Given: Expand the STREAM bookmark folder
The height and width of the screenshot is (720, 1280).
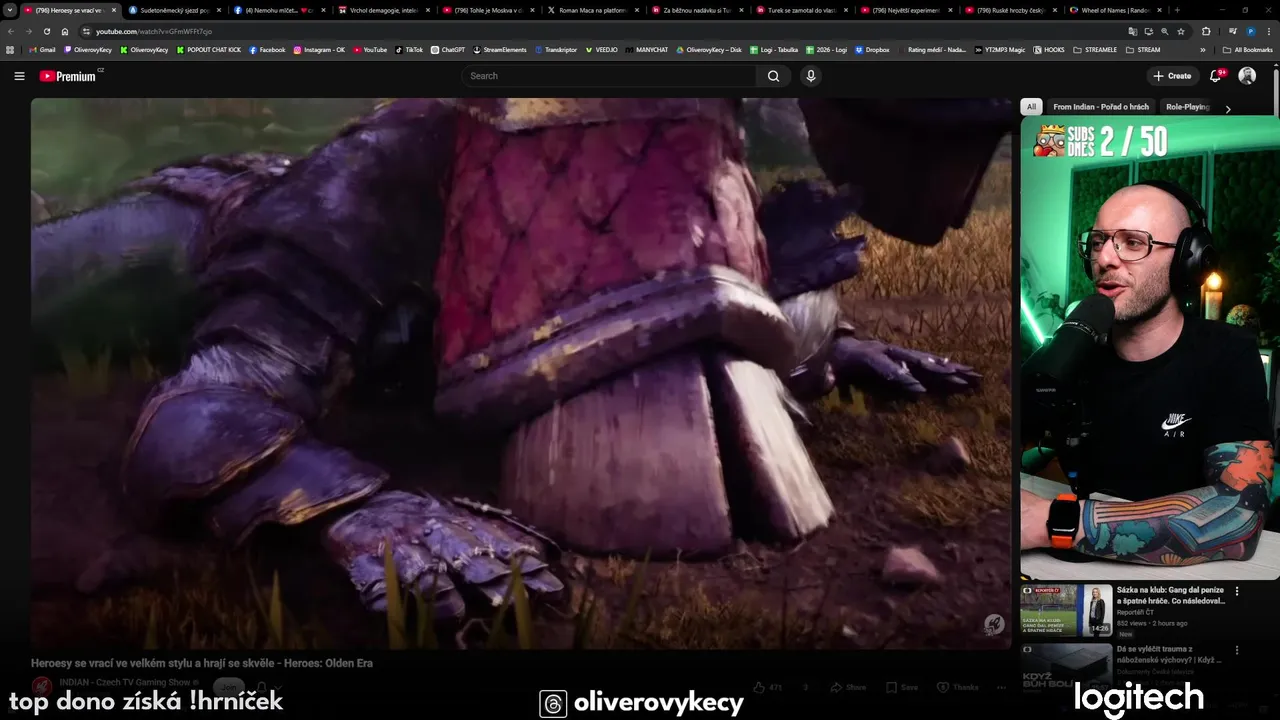Looking at the screenshot, I should tap(1143, 49).
